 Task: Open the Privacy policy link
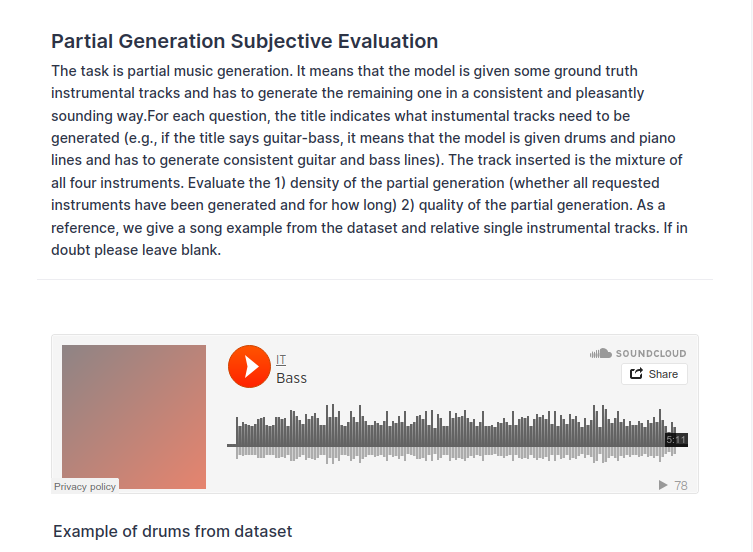click(85, 486)
